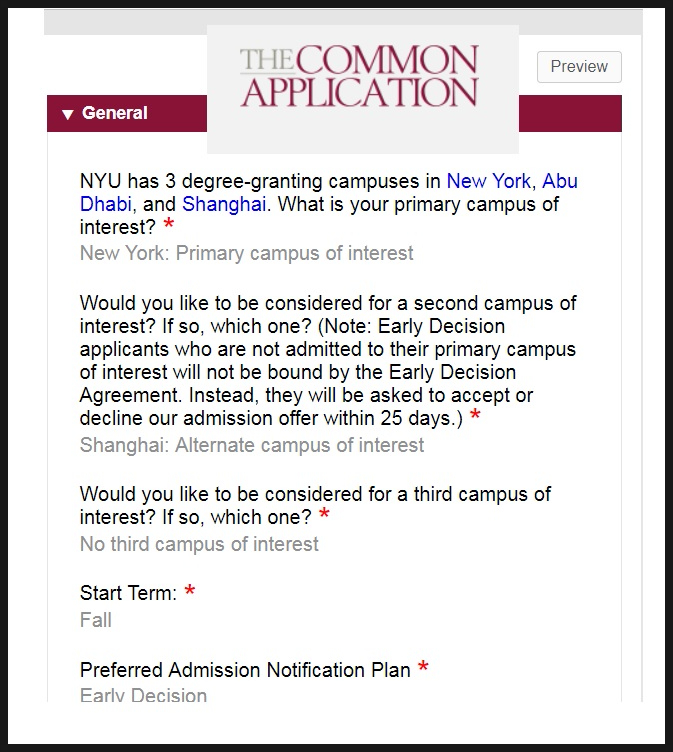Click the third campus of interest question text
673x752 pixels.
click(x=315, y=505)
